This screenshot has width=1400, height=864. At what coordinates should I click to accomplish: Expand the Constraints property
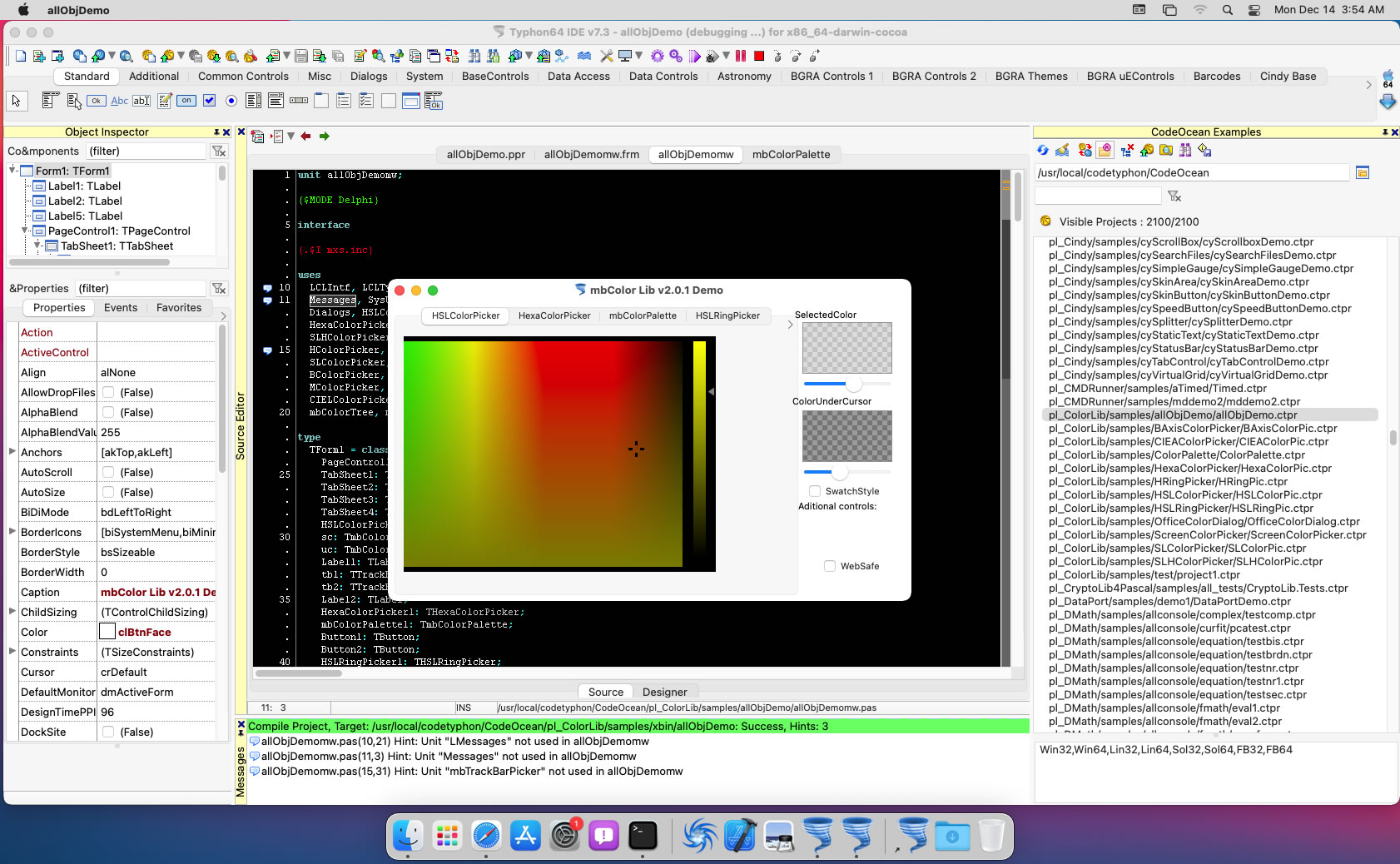point(12,651)
